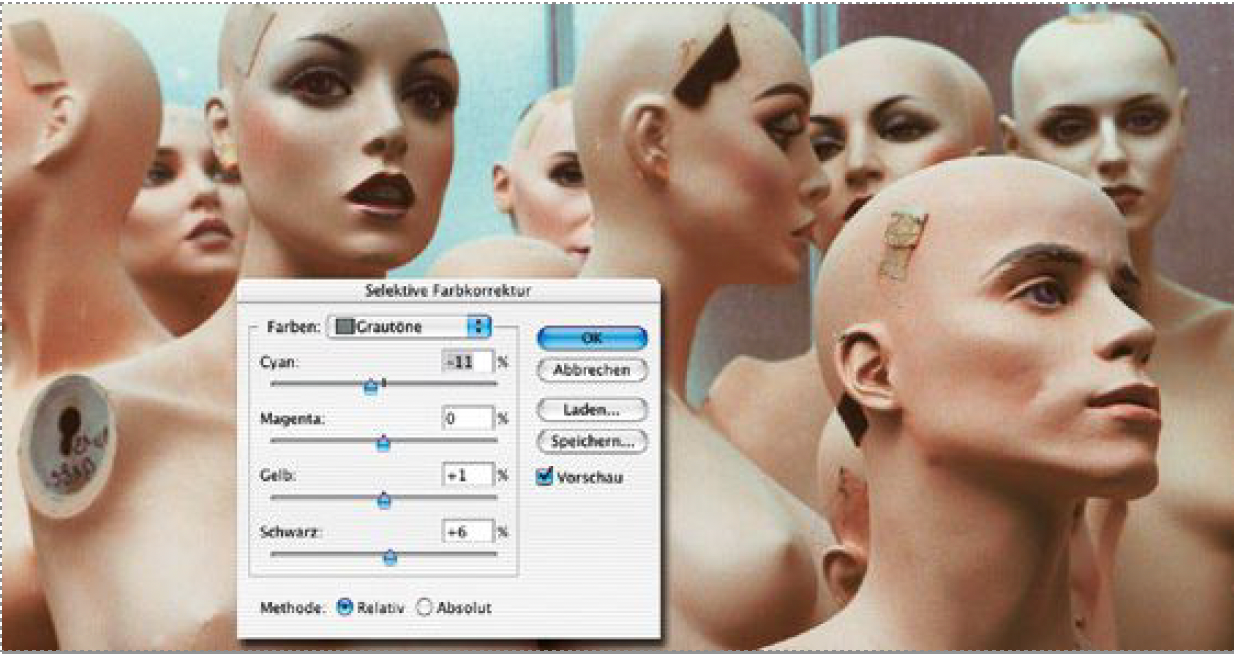Click the Magenta slider handle
This screenshot has width=1234, height=654.
[x=382, y=443]
